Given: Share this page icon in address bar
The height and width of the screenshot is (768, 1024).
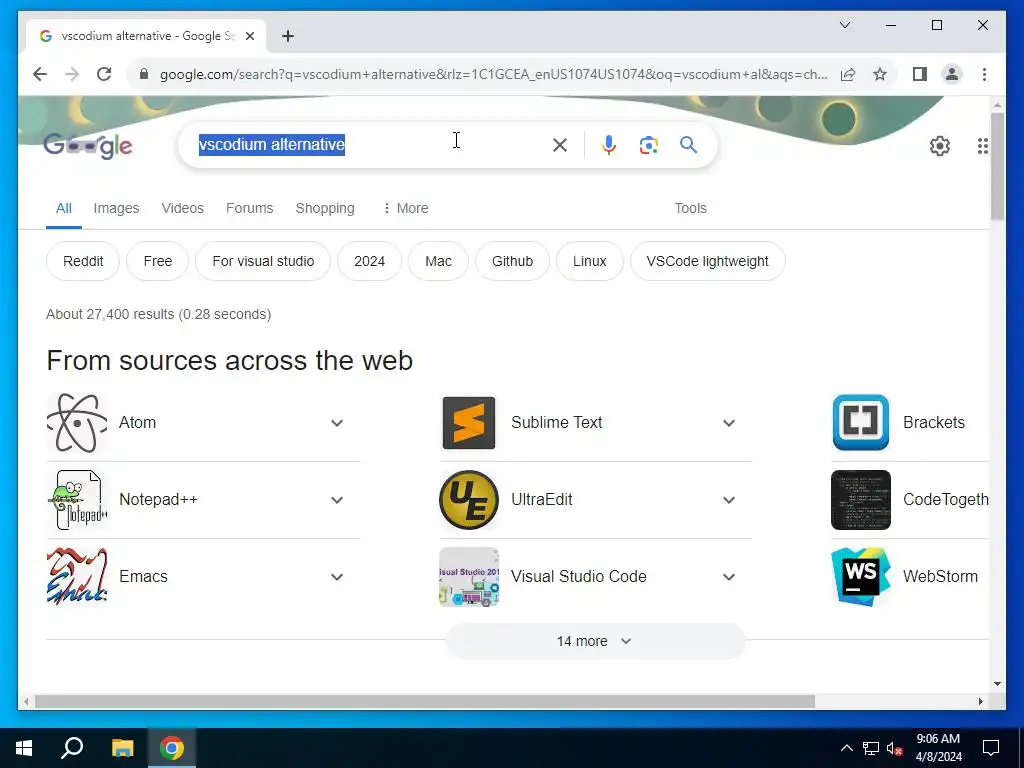Looking at the screenshot, I should (x=848, y=74).
